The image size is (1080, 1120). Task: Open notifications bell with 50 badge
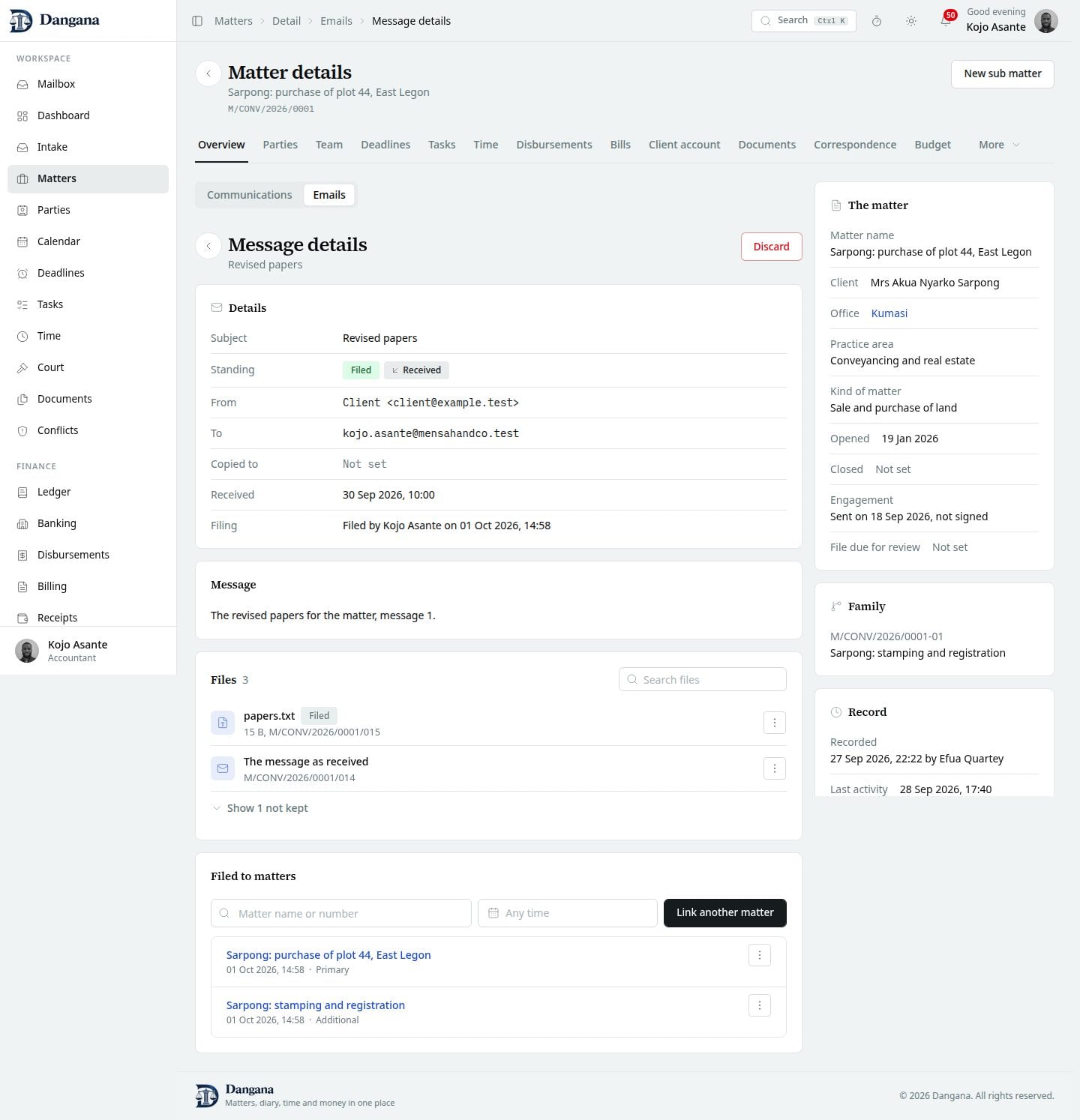click(x=946, y=21)
